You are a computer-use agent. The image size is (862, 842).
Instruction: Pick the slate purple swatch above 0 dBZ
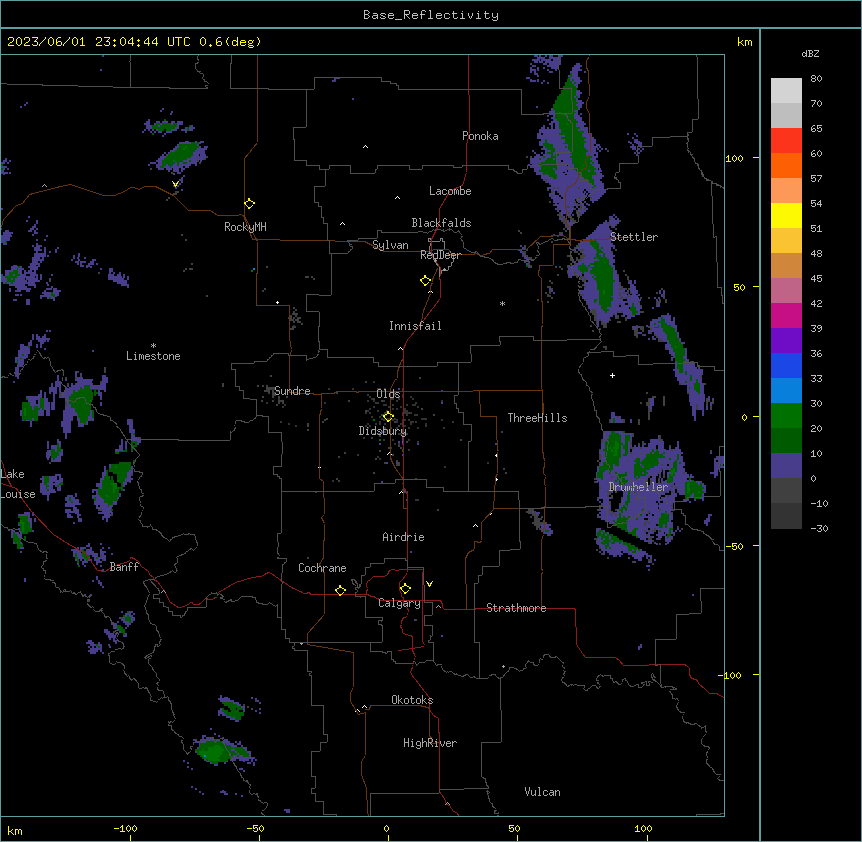(x=786, y=466)
